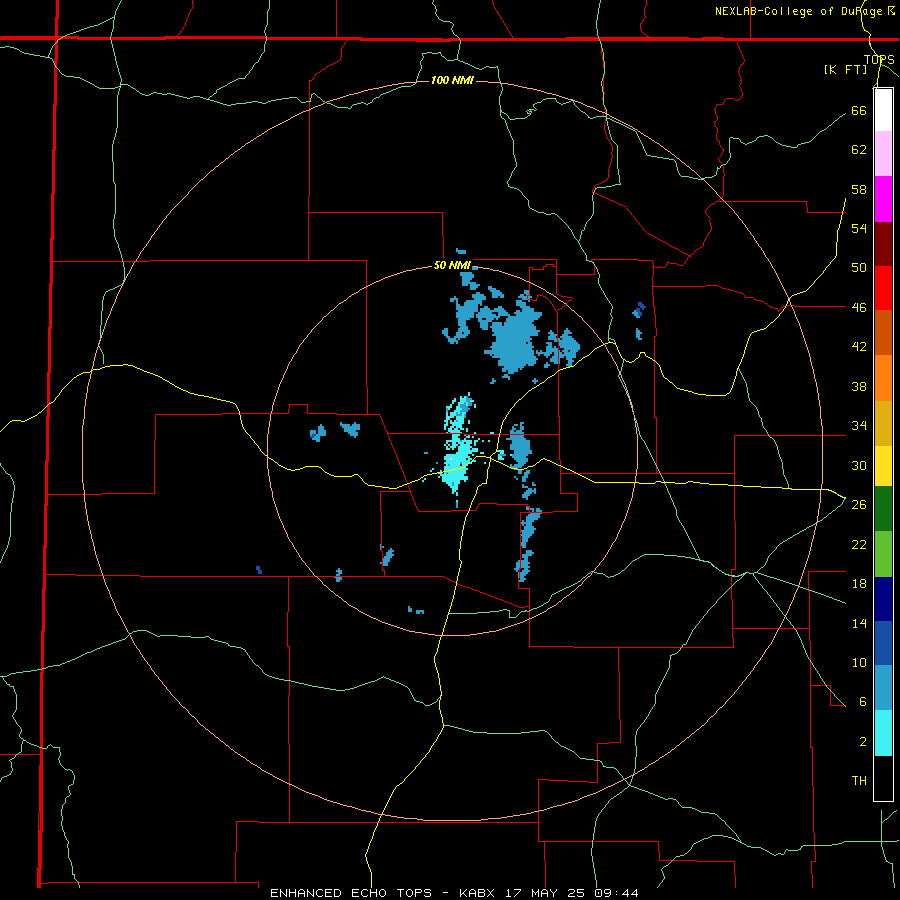This screenshot has height=900, width=900.
Task: Click the '[K FT]' units label
Action: pos(845,69)
